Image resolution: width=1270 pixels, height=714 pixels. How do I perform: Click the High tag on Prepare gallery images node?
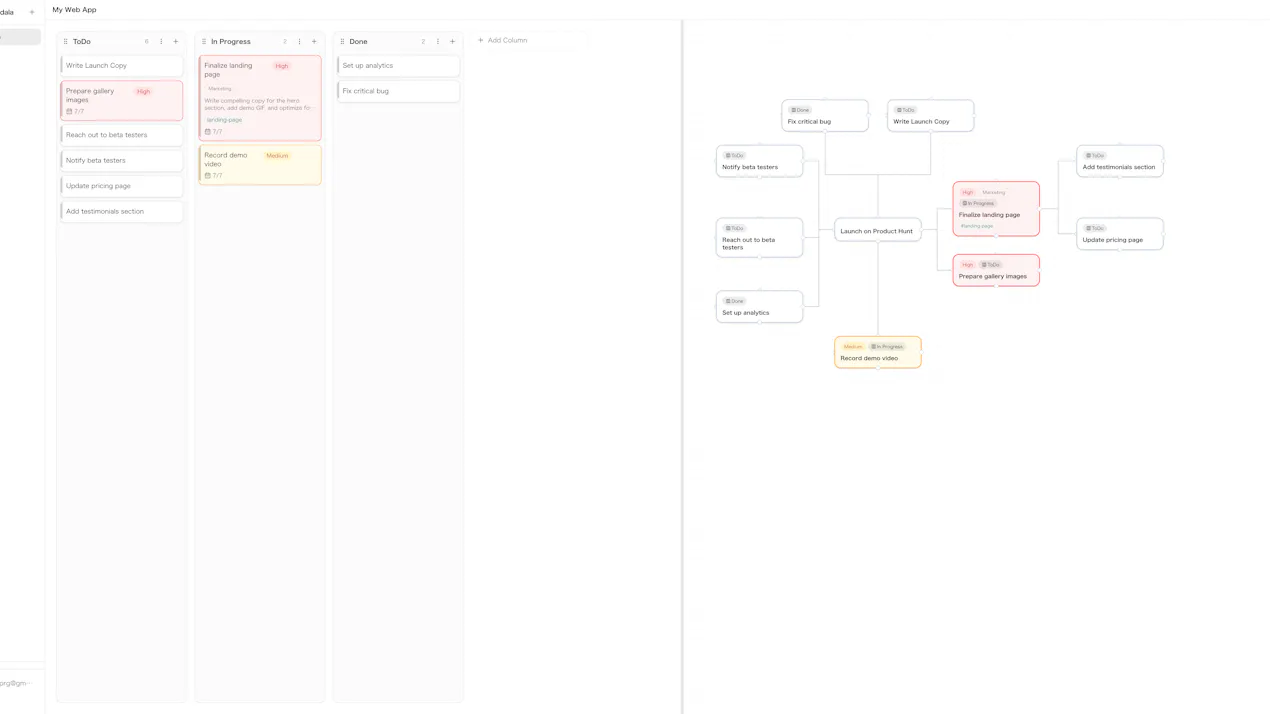(967, 265)
